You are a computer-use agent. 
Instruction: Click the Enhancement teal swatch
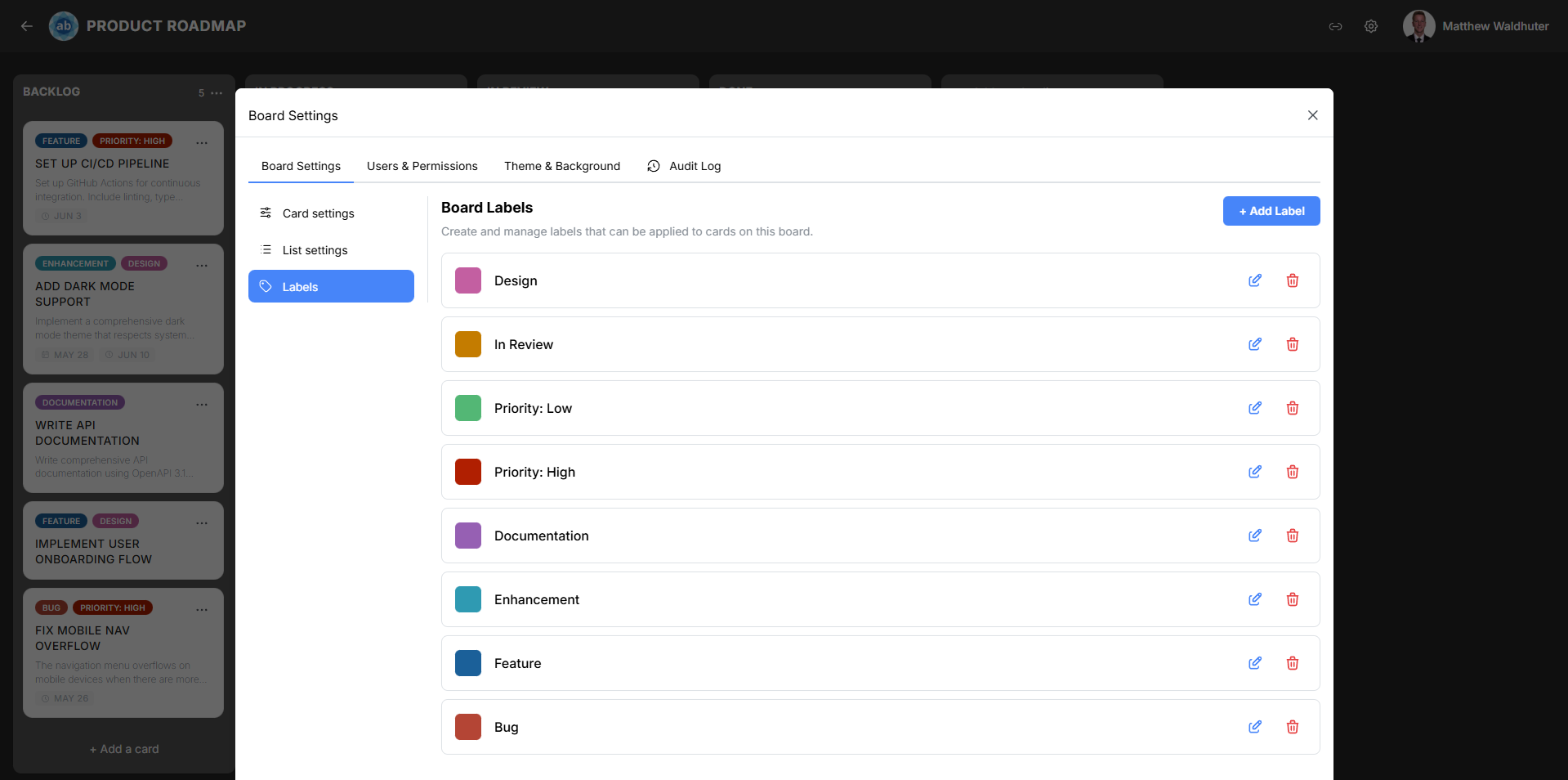coord(468,599)
